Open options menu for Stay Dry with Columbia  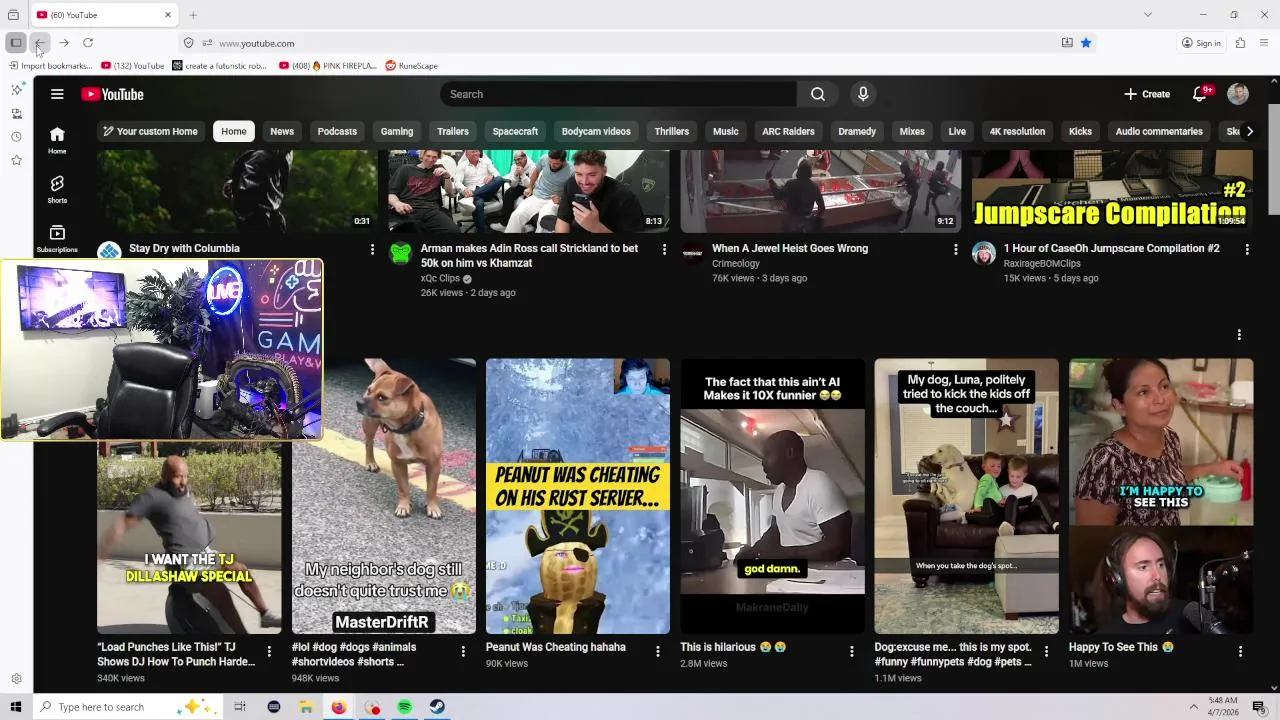pos(372,249)
